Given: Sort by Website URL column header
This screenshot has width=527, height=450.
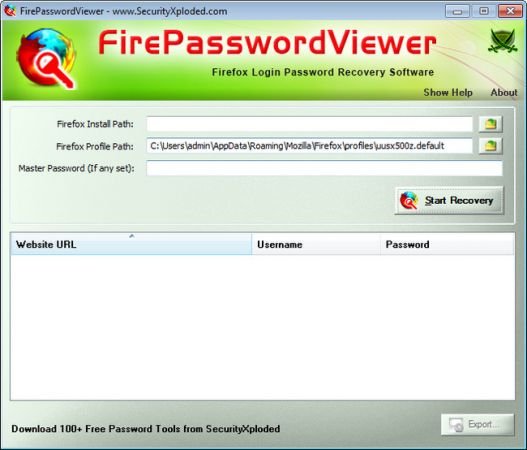Looking at the screenshot, I should point(131,244).
